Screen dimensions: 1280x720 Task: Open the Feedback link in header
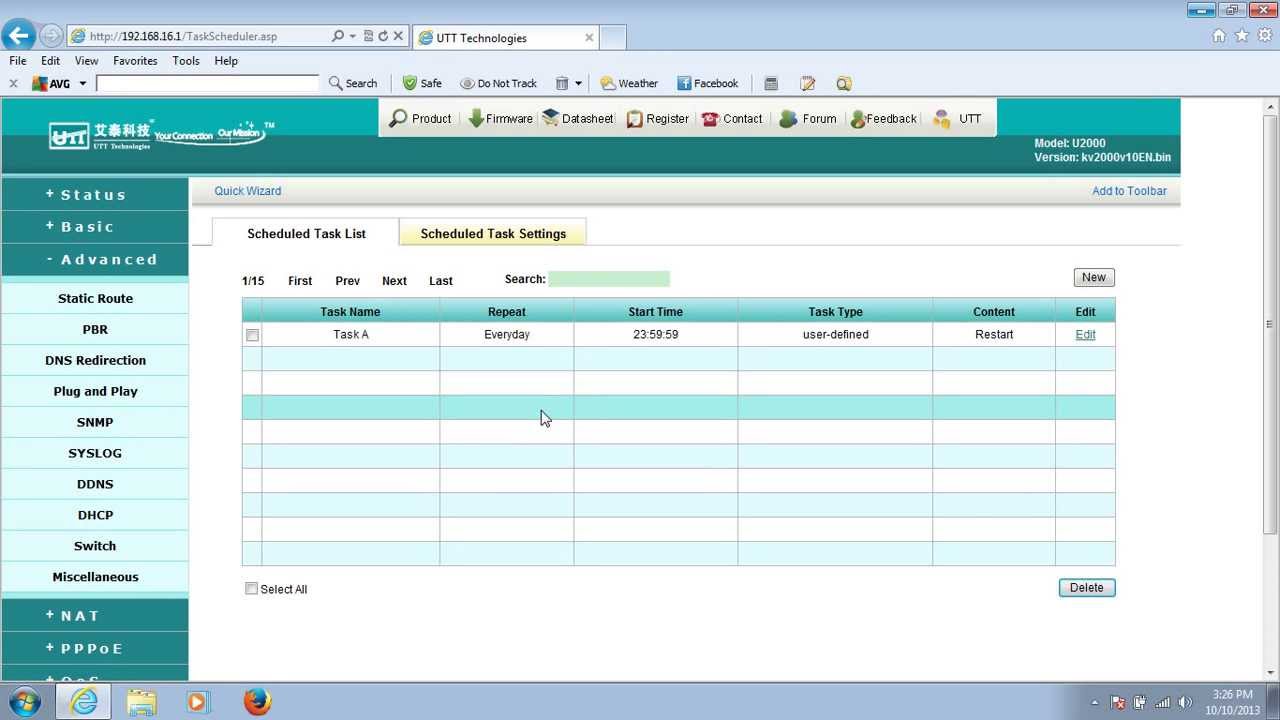883,118
